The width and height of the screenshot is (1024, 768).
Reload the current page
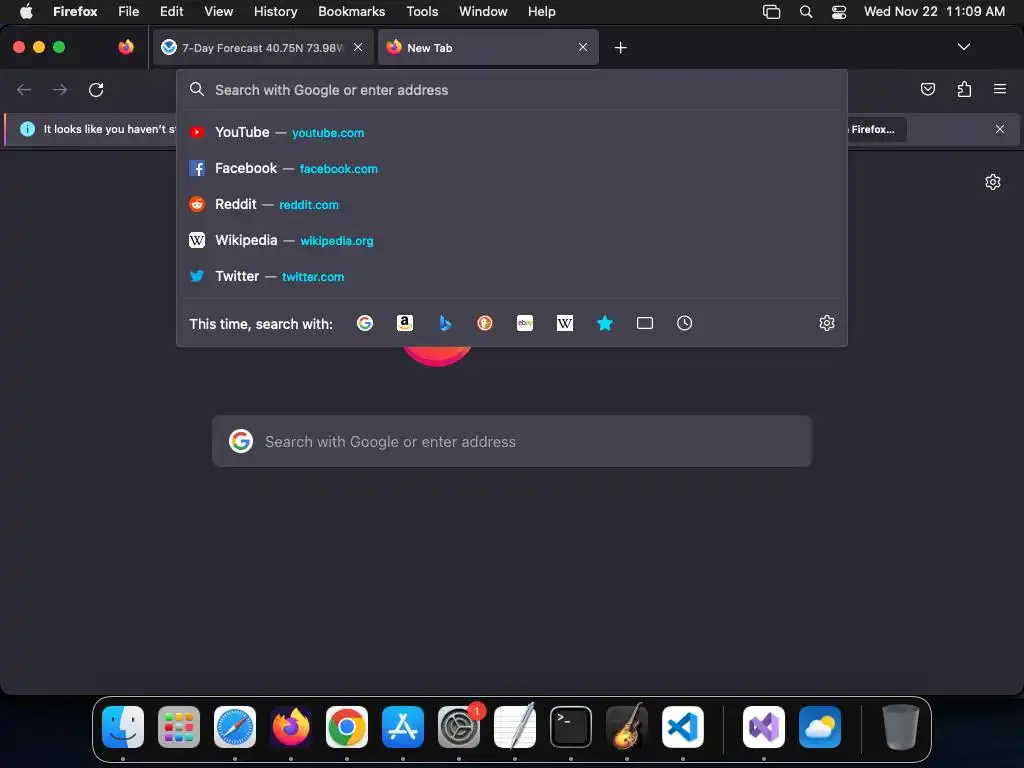(x=96, y=89)
